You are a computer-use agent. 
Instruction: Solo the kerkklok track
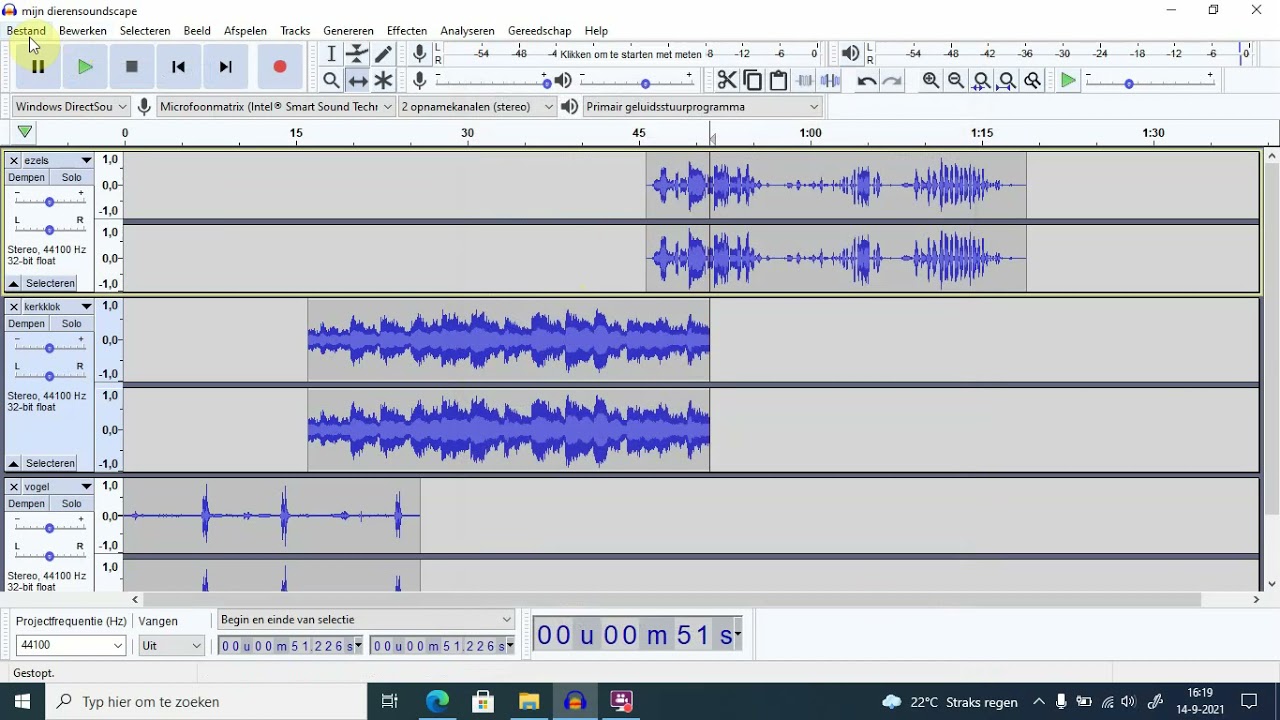(71, 324)
